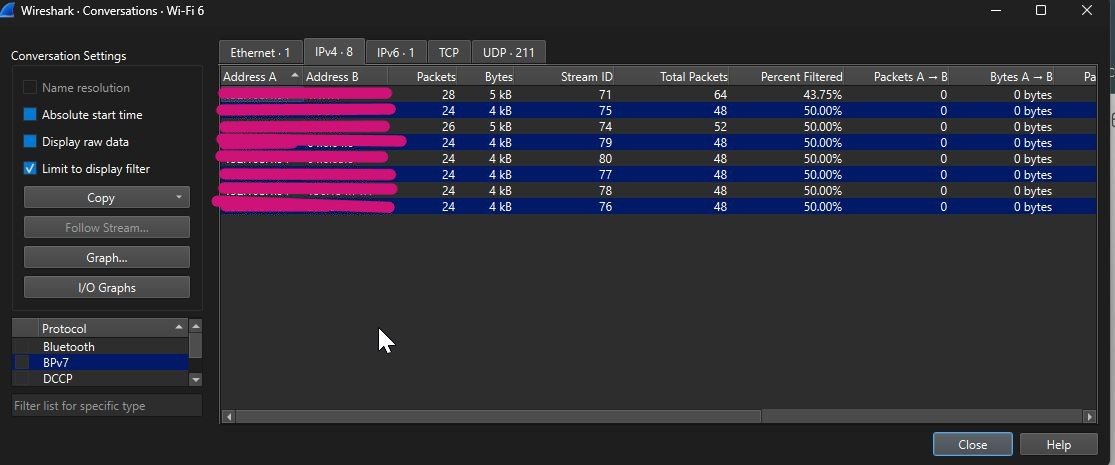The height and width of the screenshot is (465, 1115).
Task: Sort by Address A column header
Action: tap(261, 76)
